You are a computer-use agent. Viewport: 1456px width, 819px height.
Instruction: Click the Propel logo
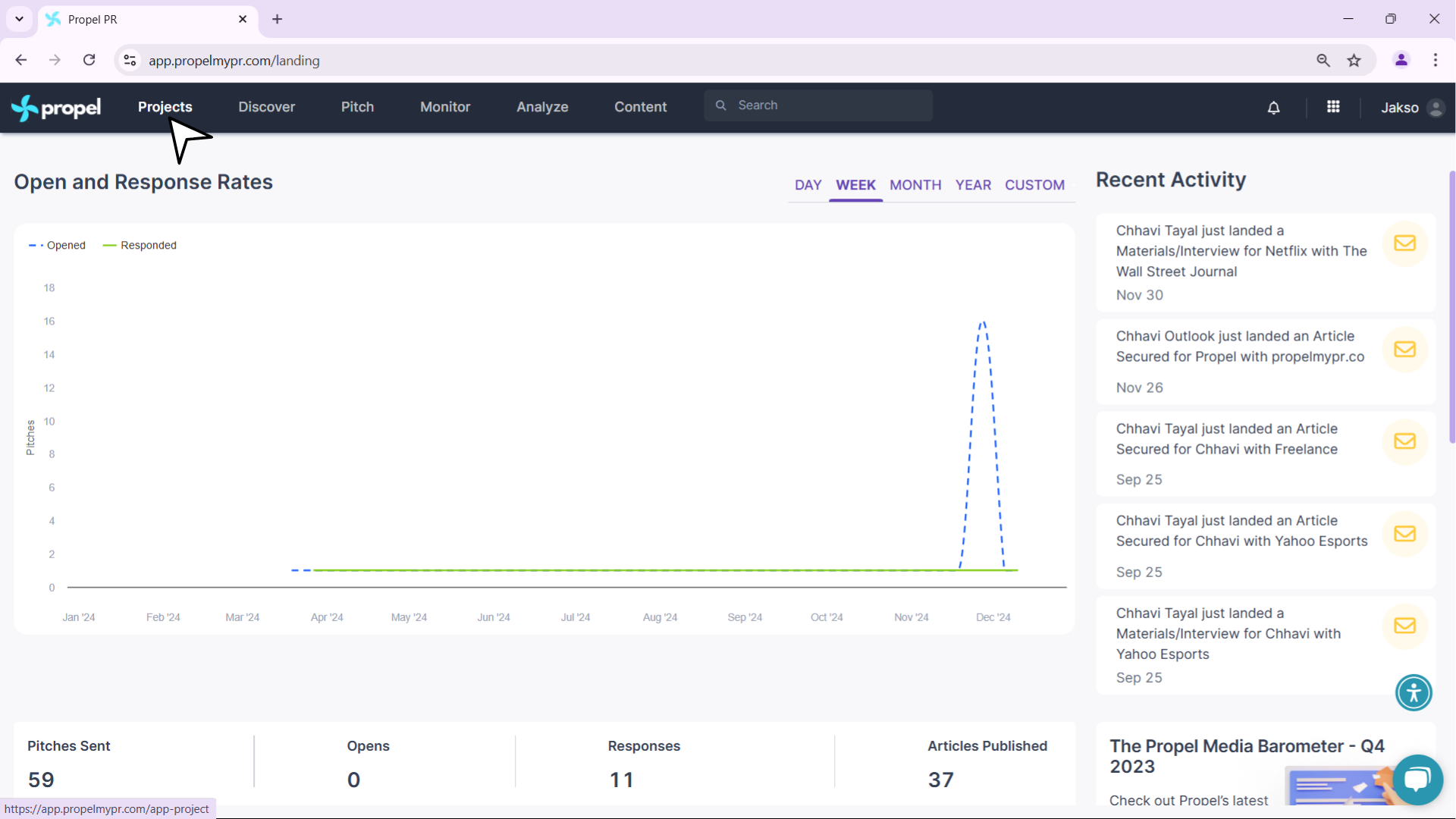coord(56,108)
